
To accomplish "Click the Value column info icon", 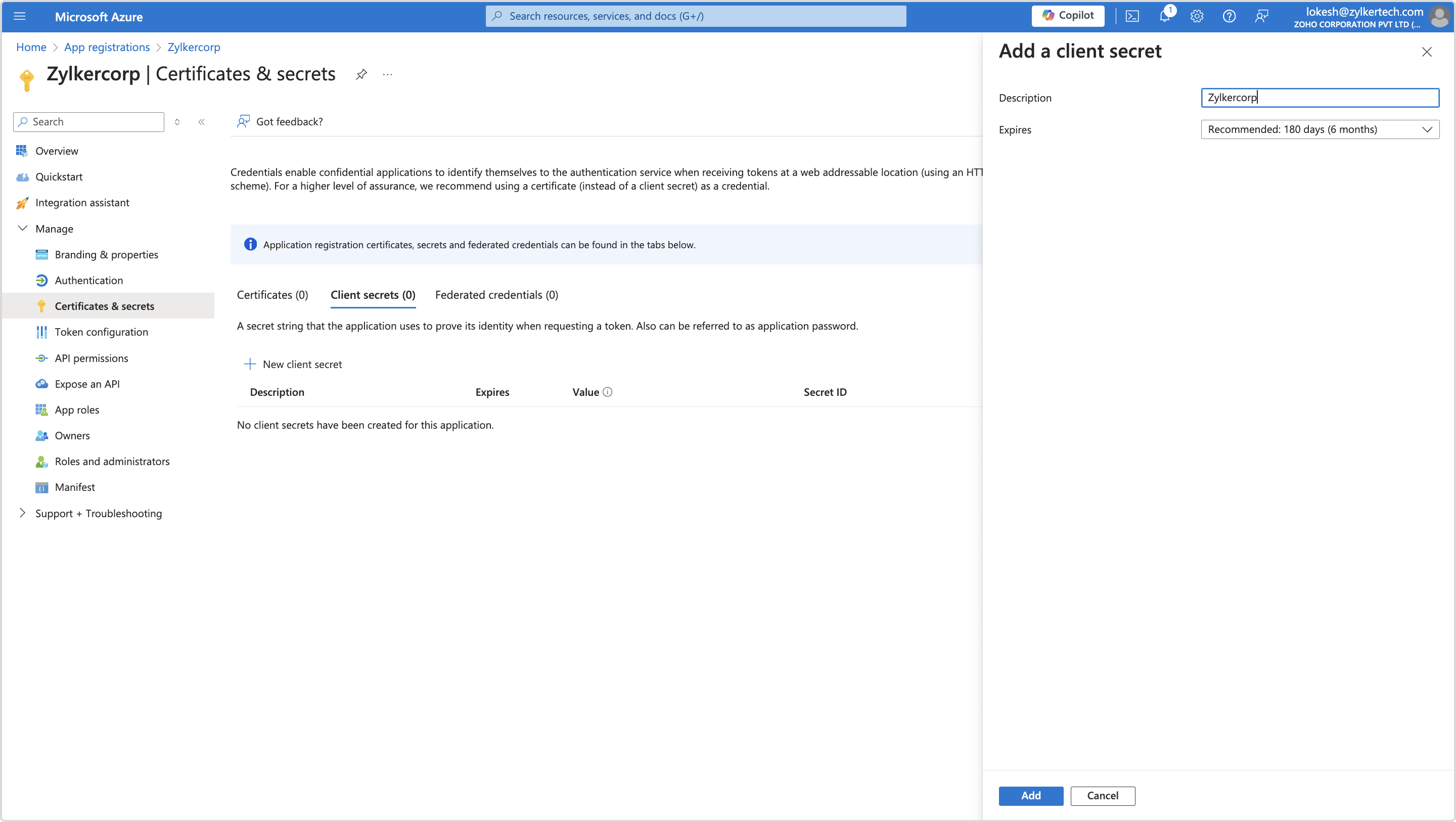I will pos(608,392).
